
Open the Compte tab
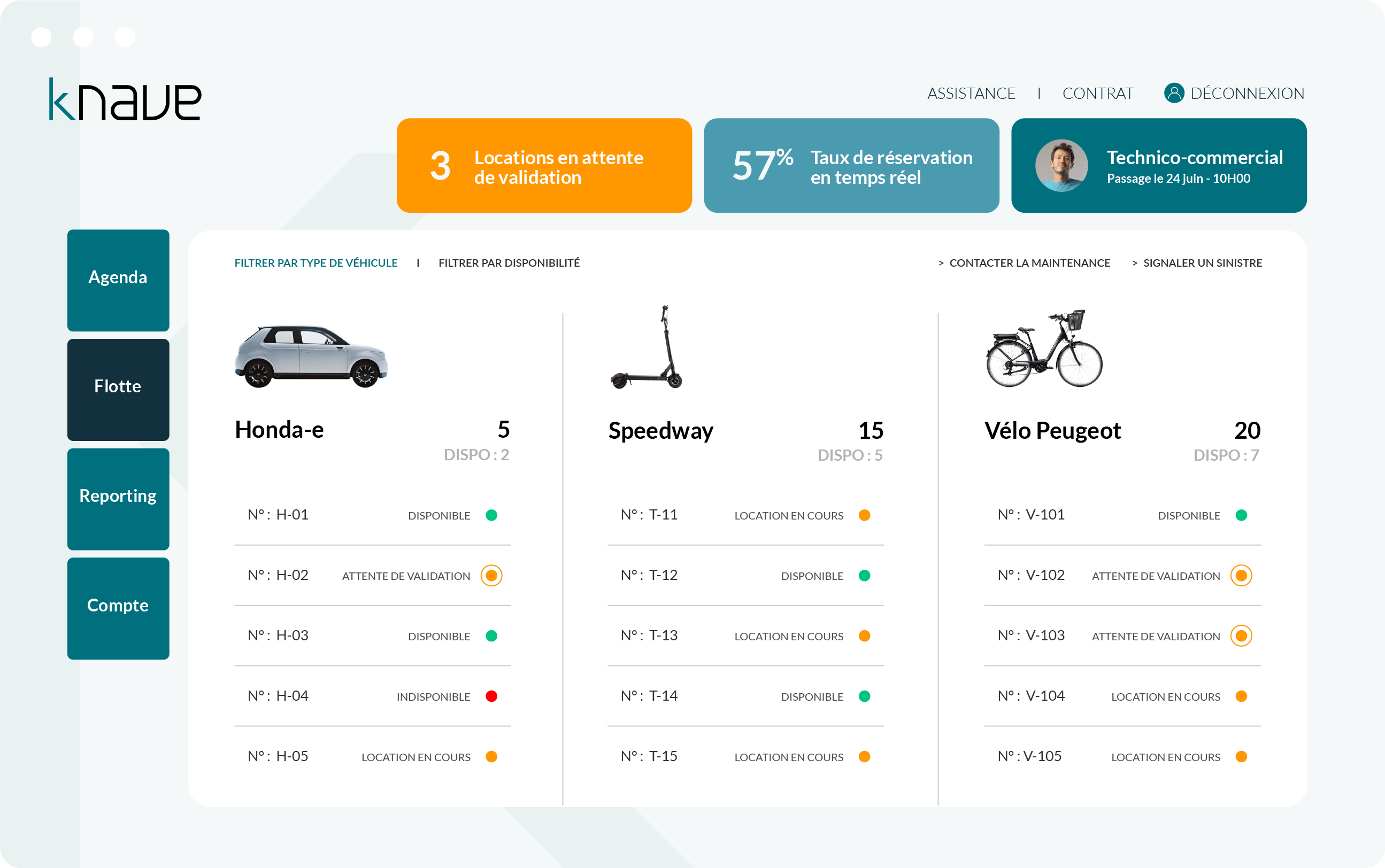[118, 609]
